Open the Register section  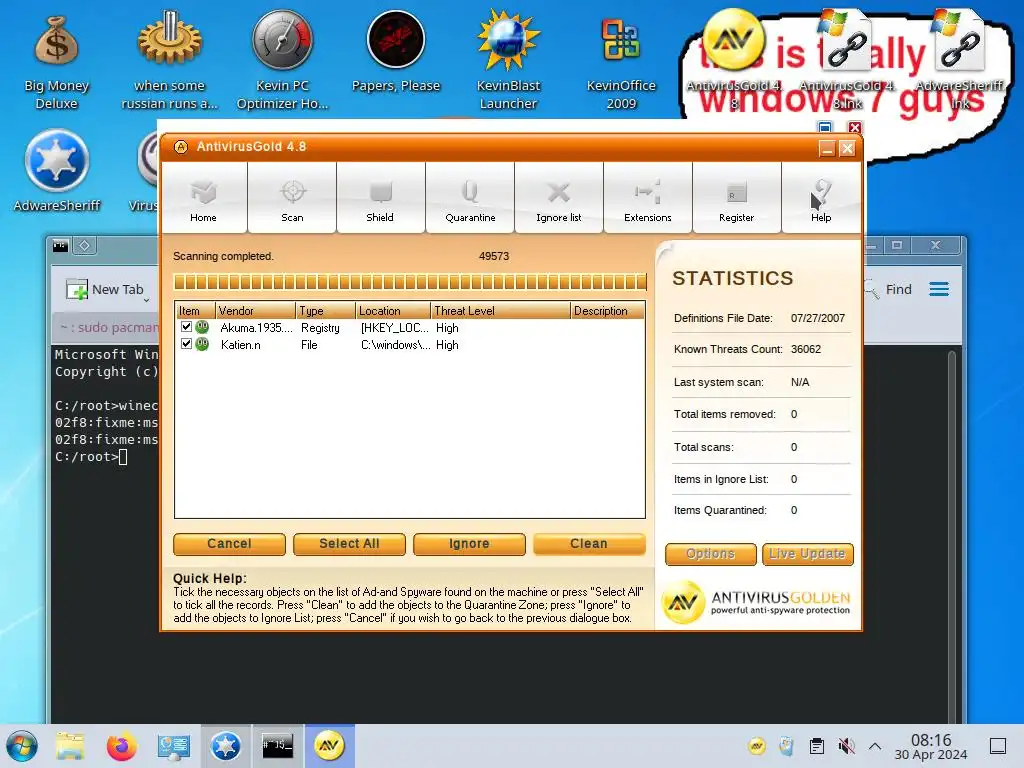[x=736, y=199]
